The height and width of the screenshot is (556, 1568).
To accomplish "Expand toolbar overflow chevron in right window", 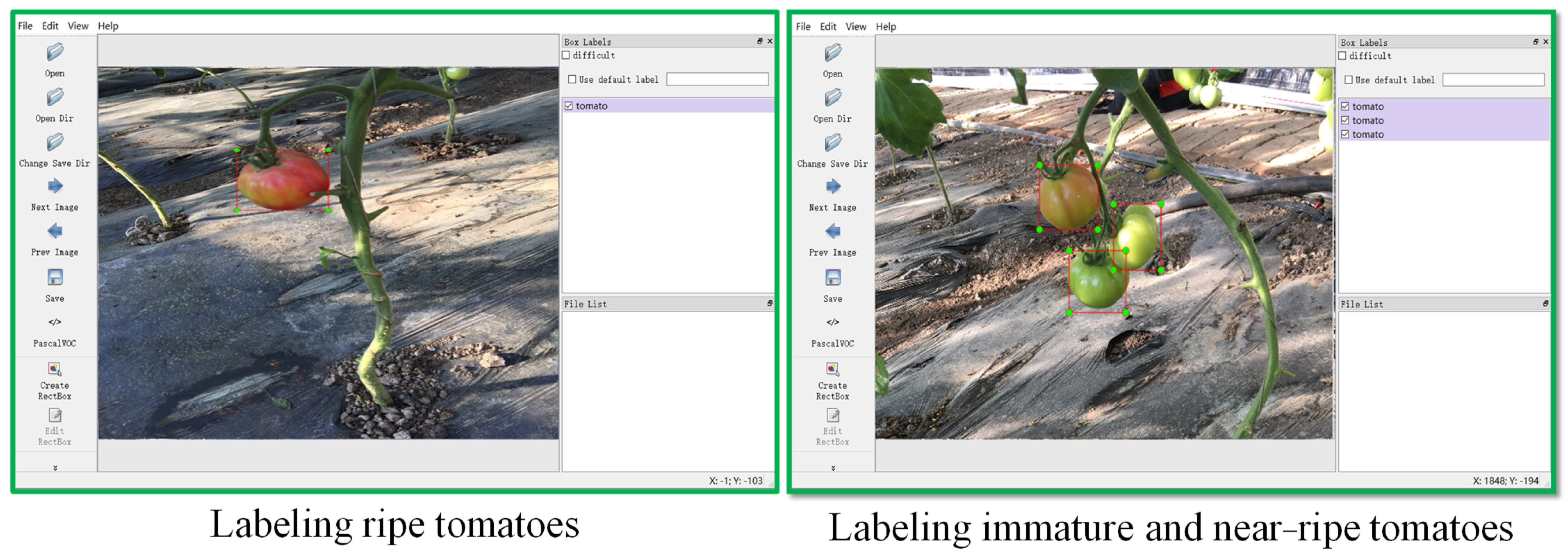I will [833, 468].
